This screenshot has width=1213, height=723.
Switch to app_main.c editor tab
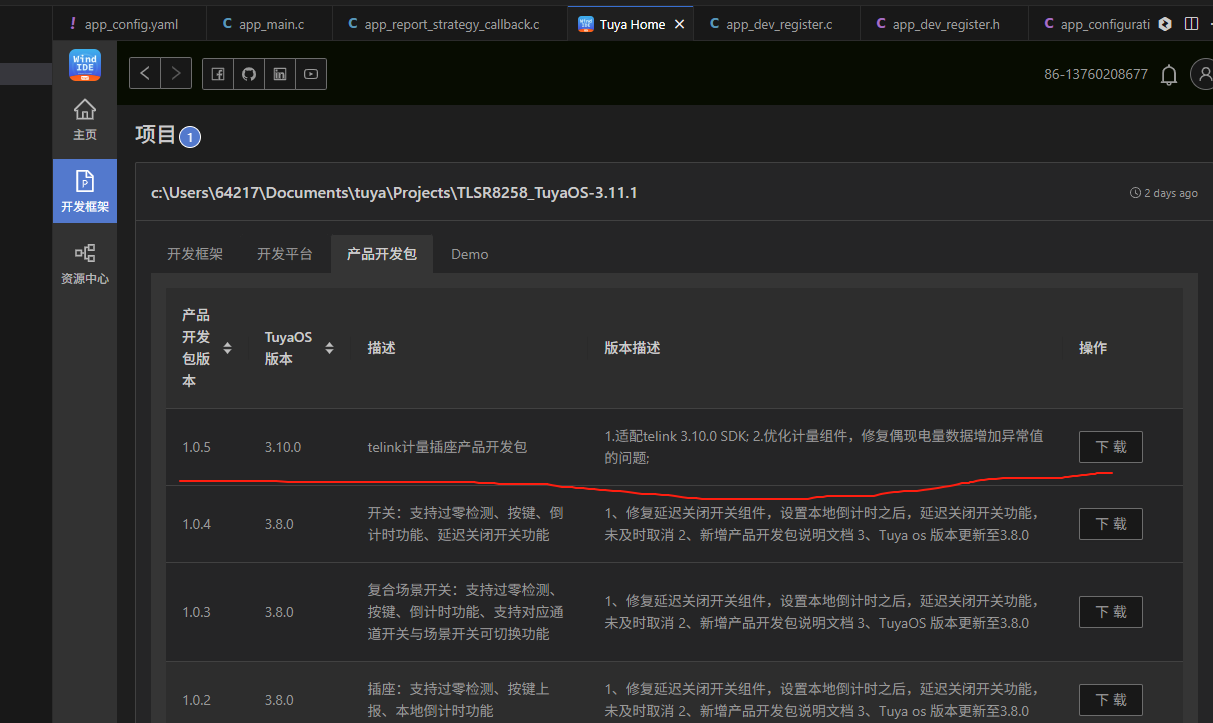pyautogui.click(x=270, y=24)
